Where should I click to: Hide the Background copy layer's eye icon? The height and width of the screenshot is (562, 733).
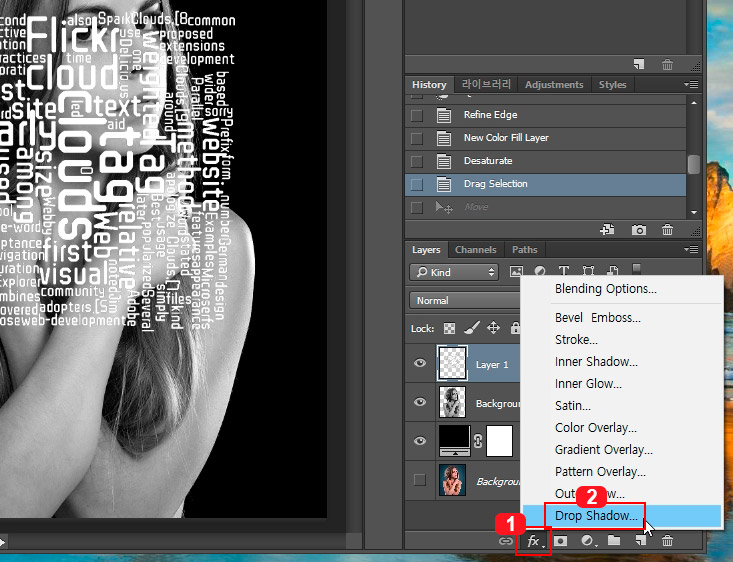coord(420,402)
